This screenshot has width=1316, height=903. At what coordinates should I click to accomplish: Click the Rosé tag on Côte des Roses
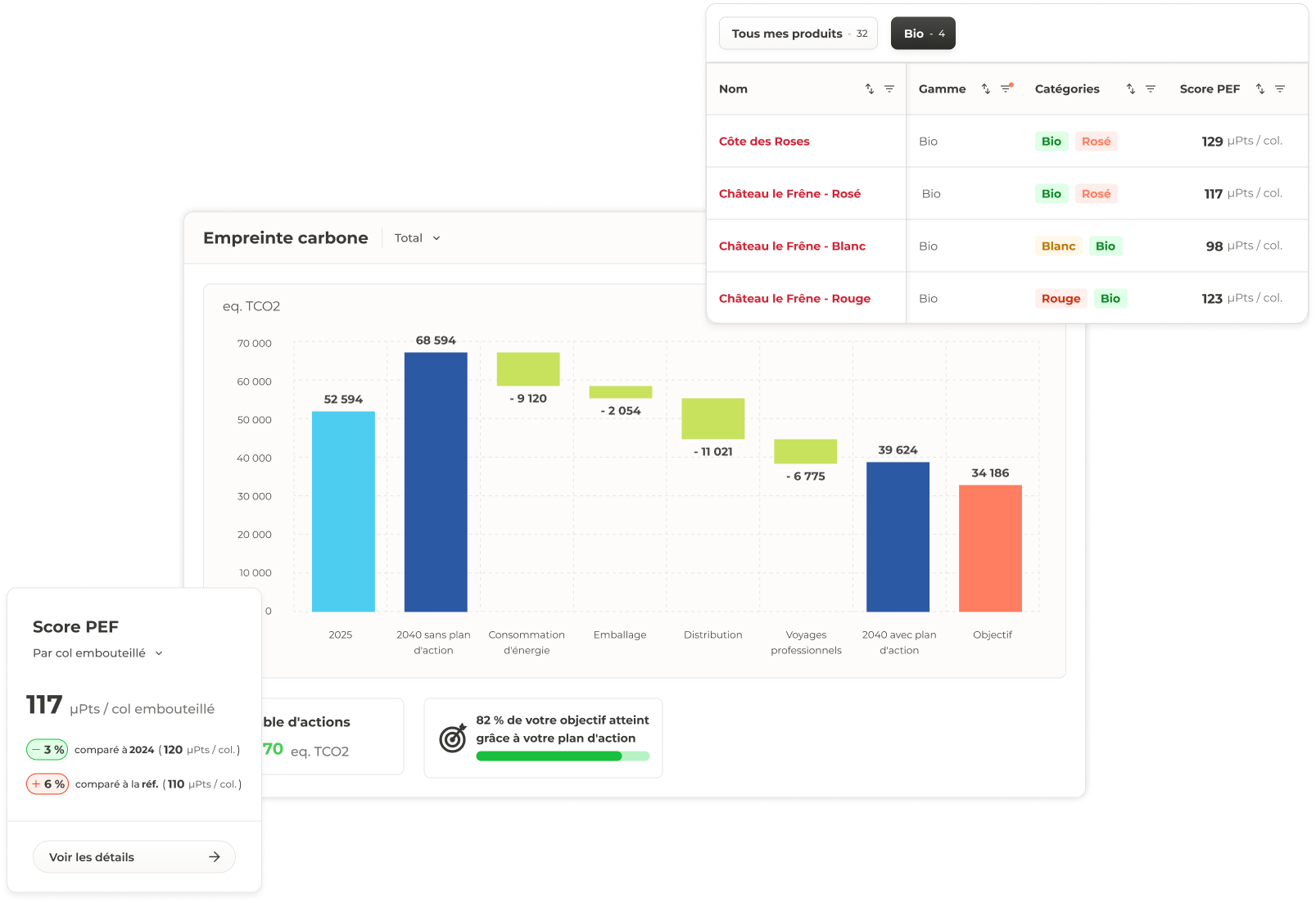point(1096,142)
